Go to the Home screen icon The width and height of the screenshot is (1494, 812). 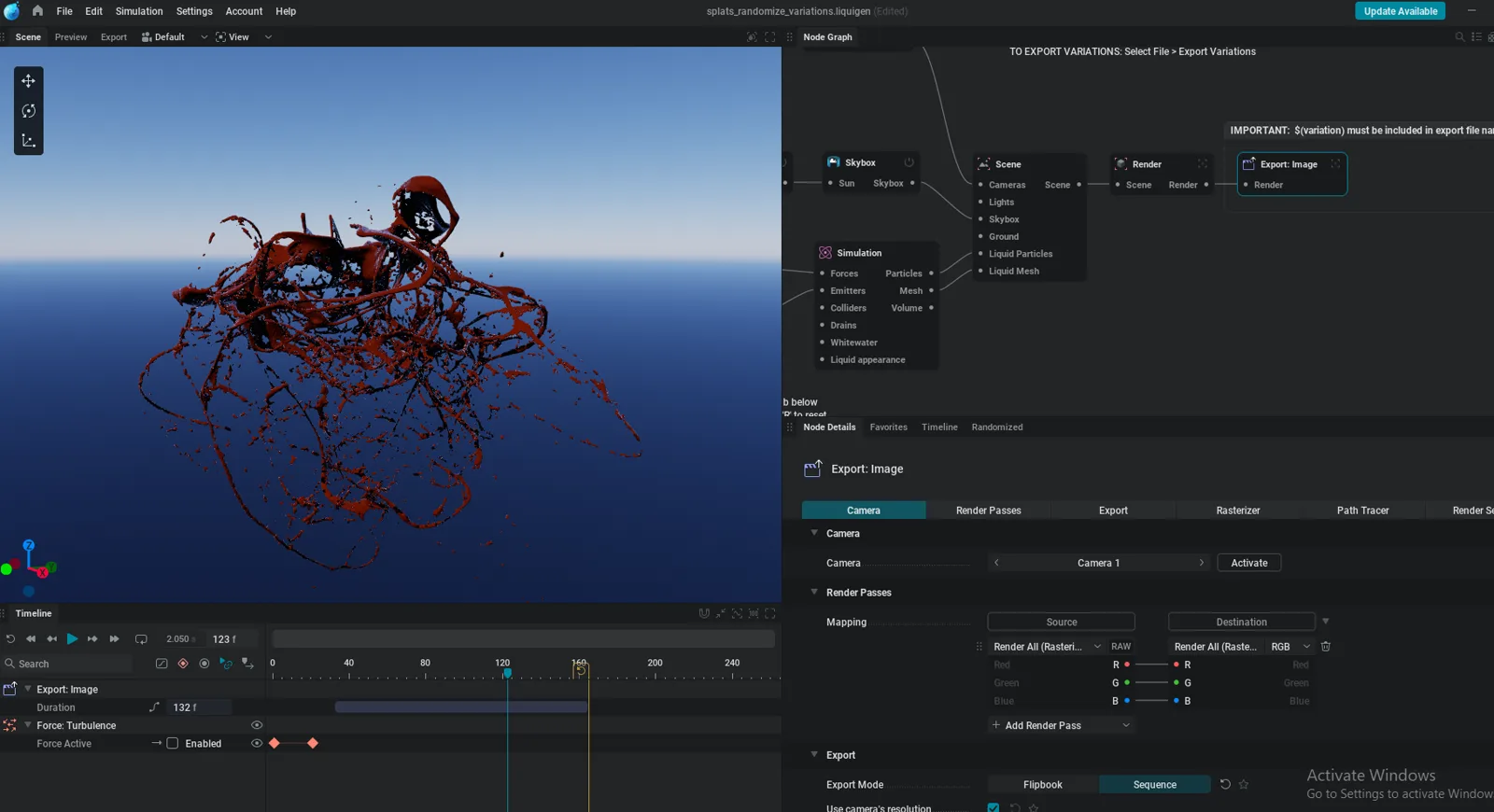coord(37,11)
